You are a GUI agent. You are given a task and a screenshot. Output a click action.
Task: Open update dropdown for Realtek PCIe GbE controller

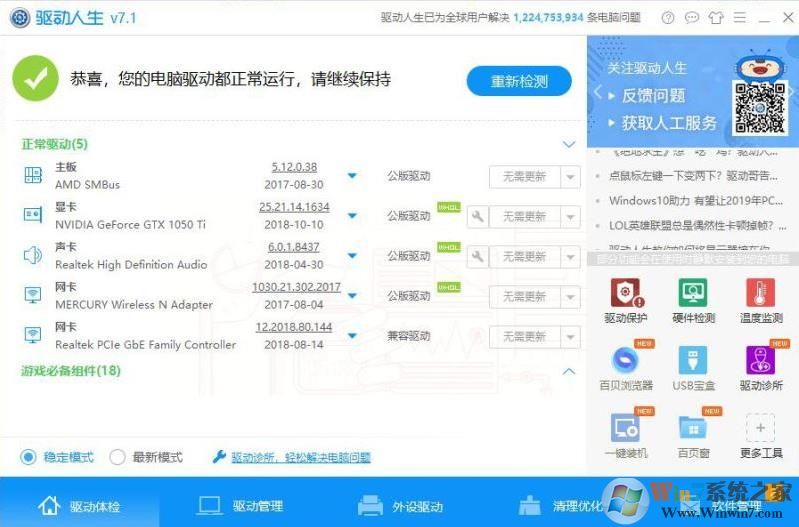pyautogui.click(x=570, y=336)
